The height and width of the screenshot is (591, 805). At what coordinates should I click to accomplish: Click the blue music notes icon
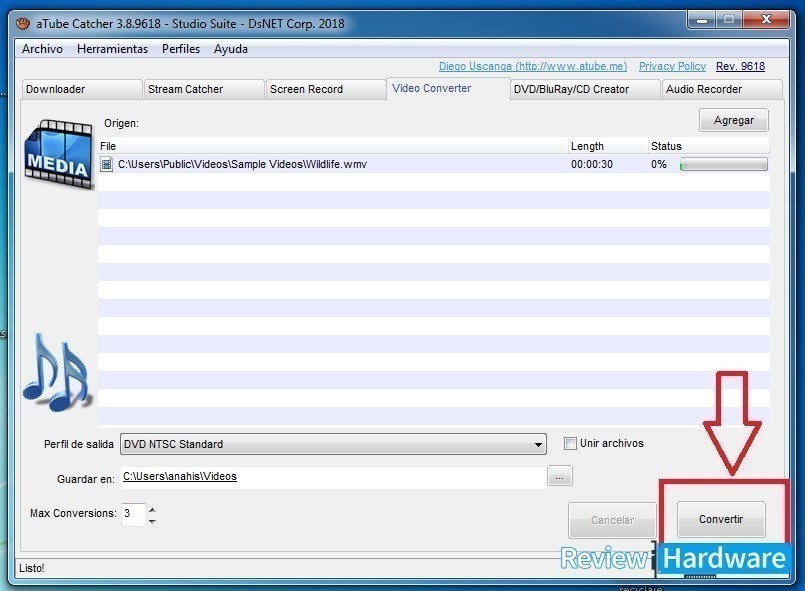tap(57, 372)
